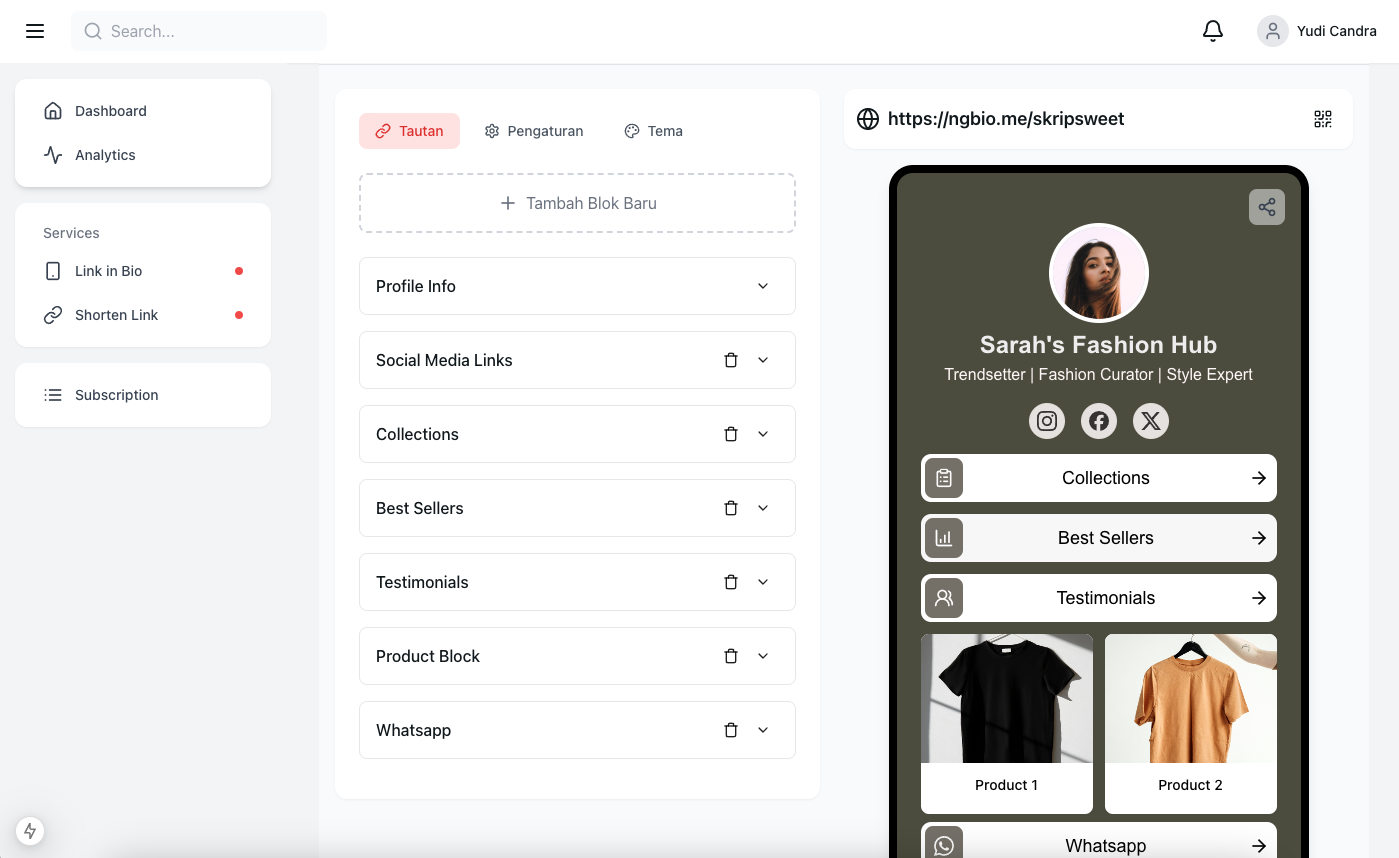
Task: Click the X social icon in preview
Action: [1150, 421]
